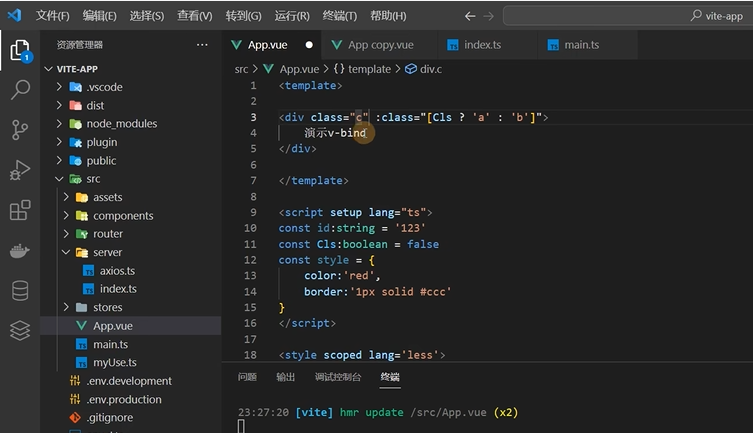Expand the public folder
753x433 pixels.
59,160
